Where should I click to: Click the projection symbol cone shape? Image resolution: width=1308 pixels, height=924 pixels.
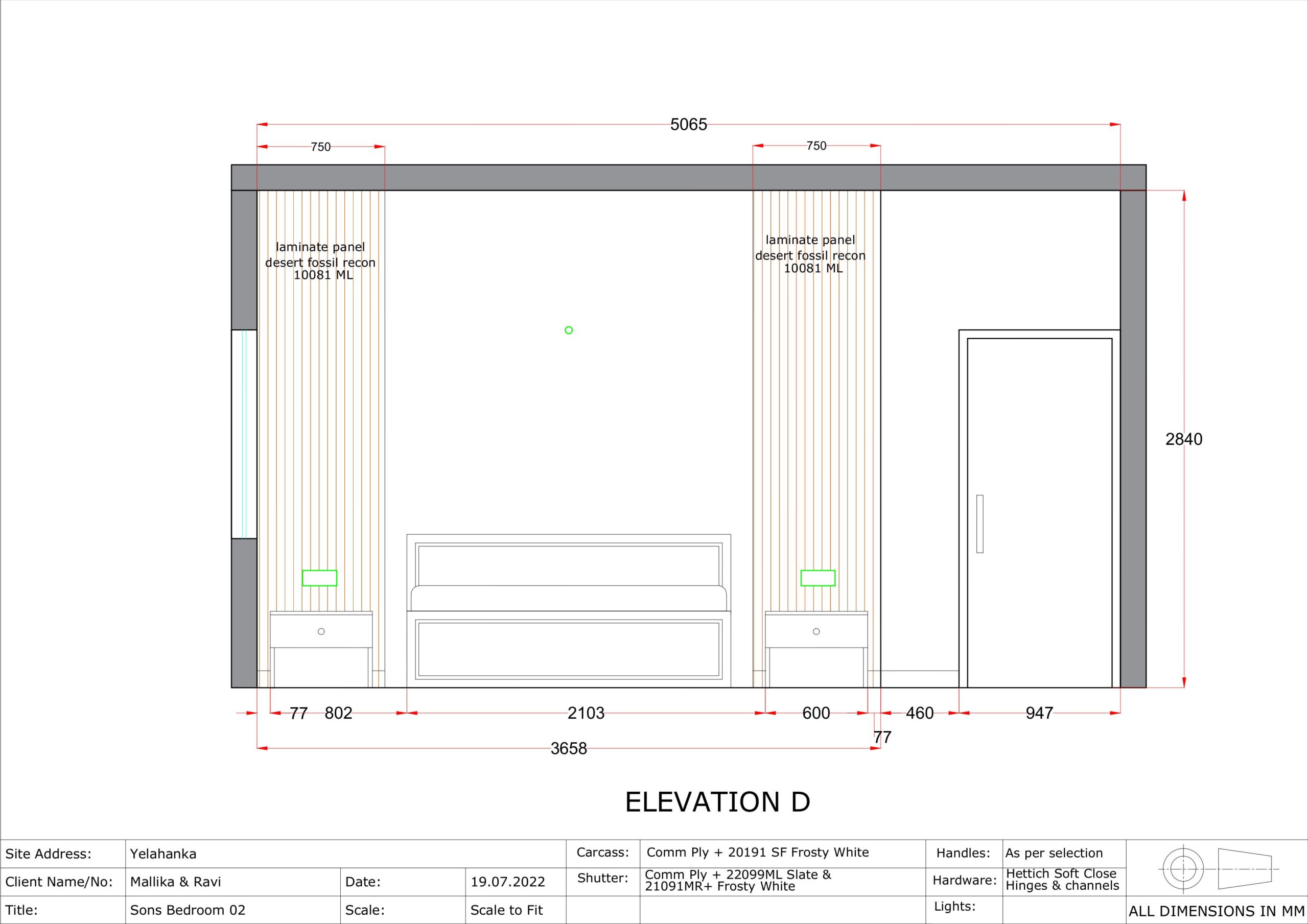click(1244, 869)
